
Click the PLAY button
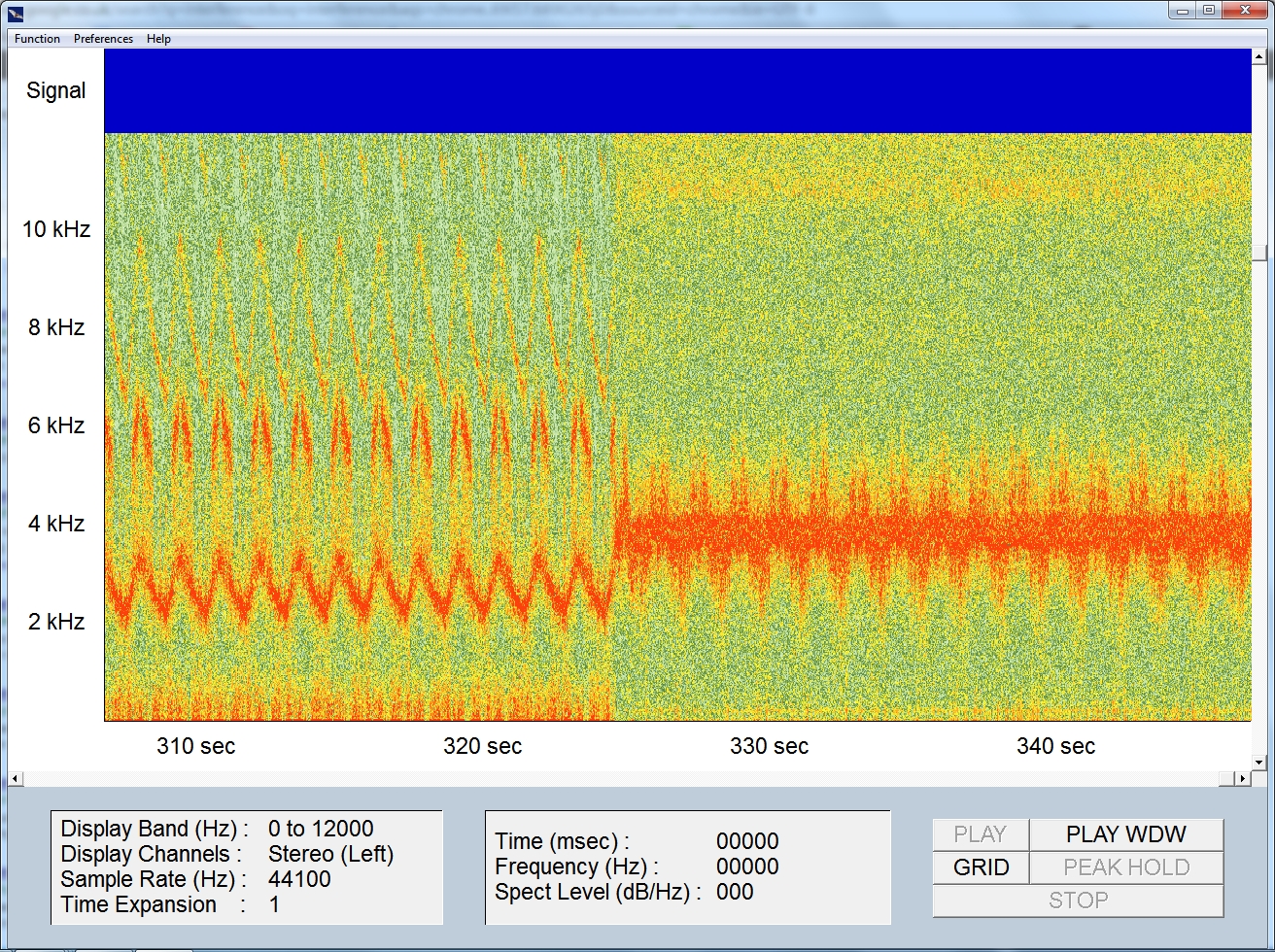pyautogui.click(x=980, y=834)
